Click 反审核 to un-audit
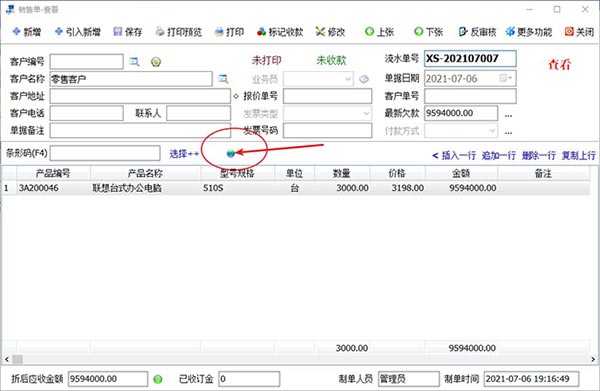This screenshot has width=600, height=391. pyautogui.click(x=477, y=32)
